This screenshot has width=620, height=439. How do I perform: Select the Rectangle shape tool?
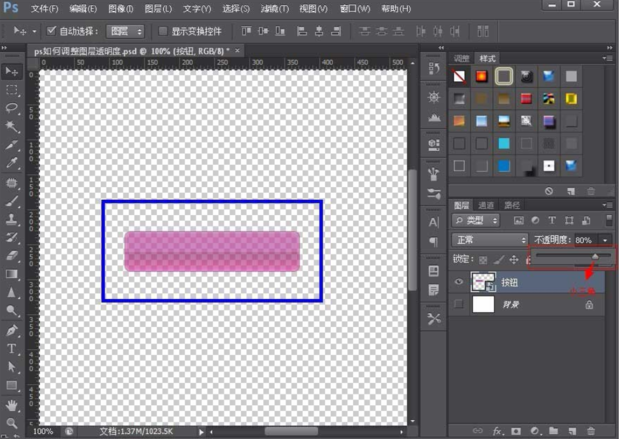[11, 385]
